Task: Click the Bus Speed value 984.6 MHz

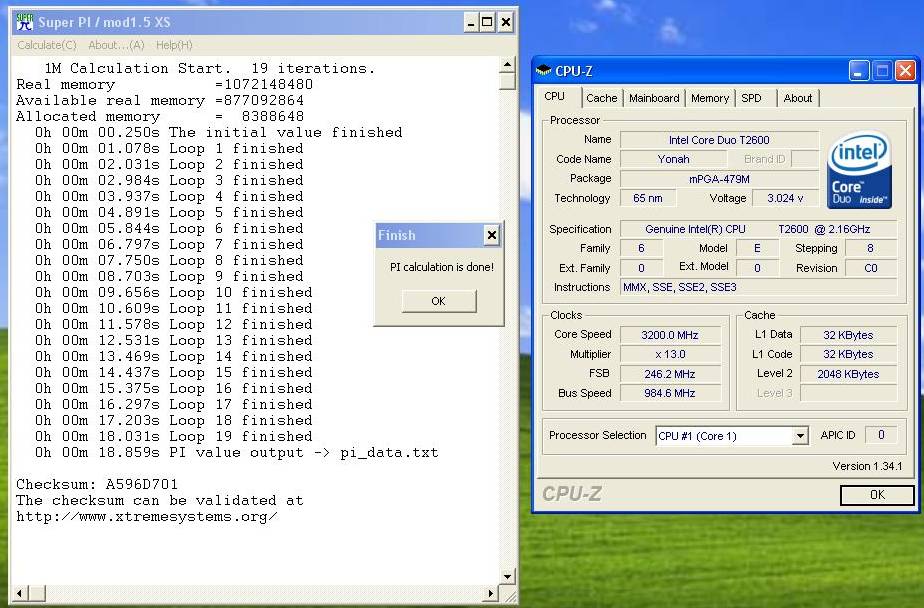Action: 670,394
